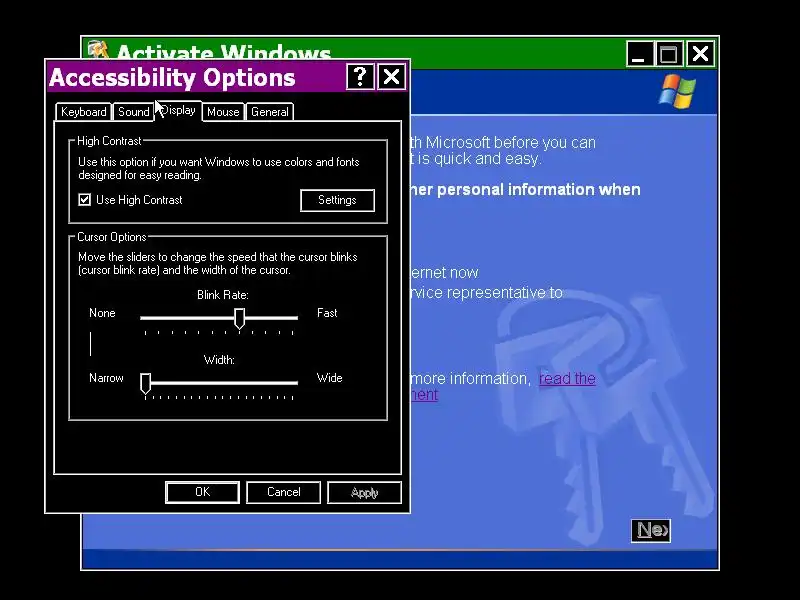This screenshot has width=800, height=600.
Task: Open the Keyboard tab
Action: [83, 112]
